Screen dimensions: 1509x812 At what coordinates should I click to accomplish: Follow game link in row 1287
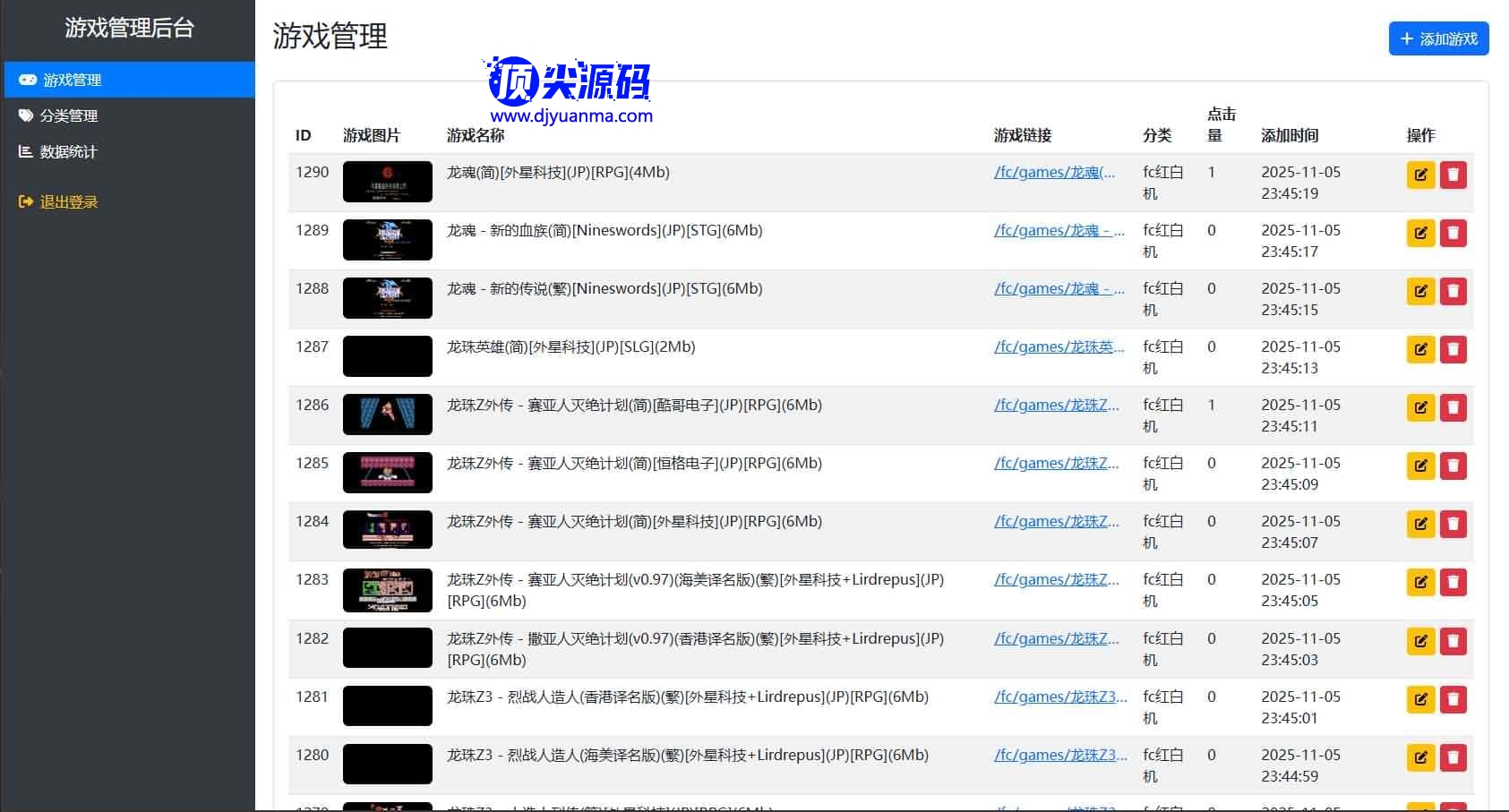[1059, 346]
